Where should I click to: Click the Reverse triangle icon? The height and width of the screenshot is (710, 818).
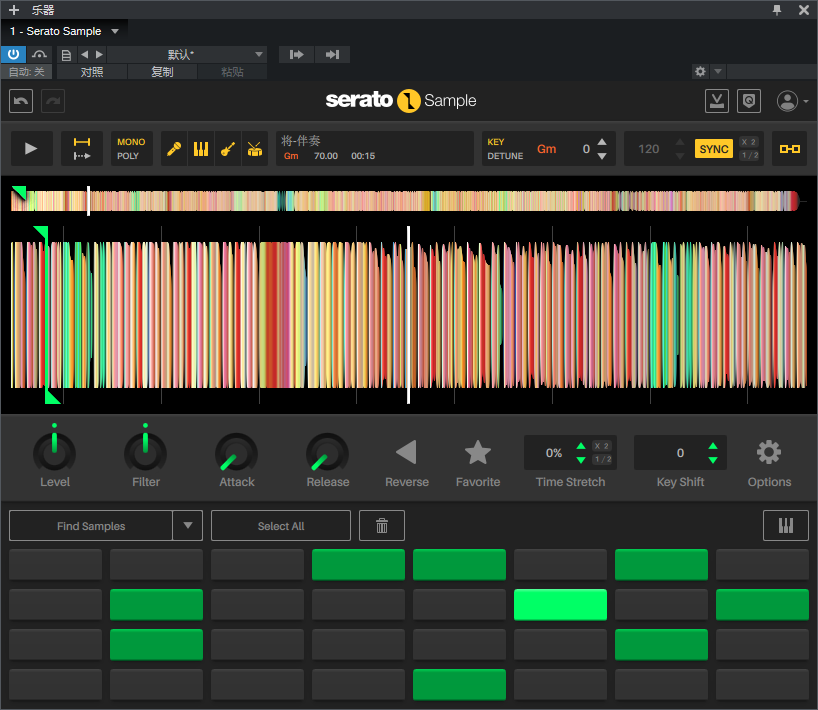tap(406, 452)
